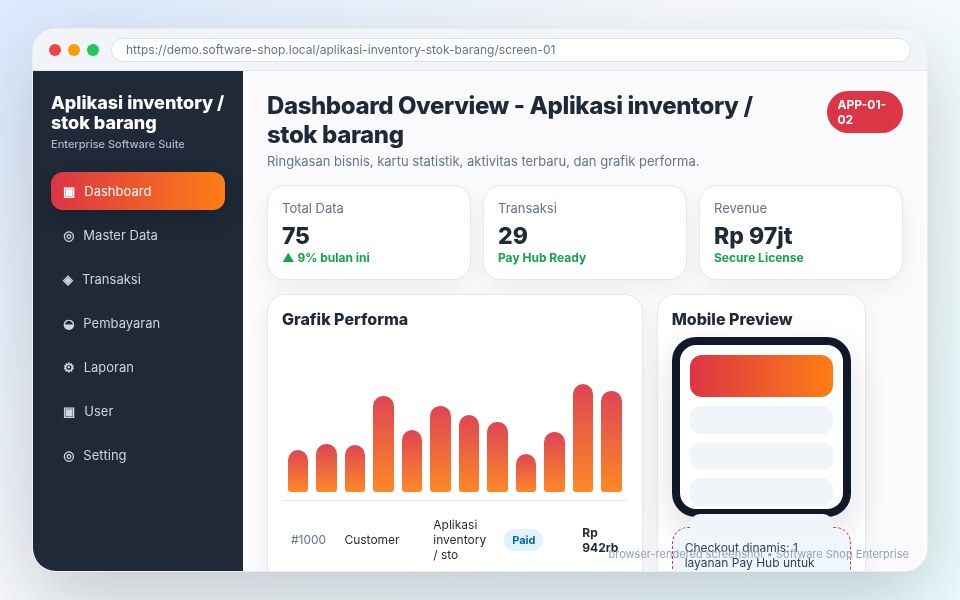Image resolution: width=960 pixels, height=600 pixels.
Task: Click the 'Grafik Performa' heading
Action: [x=345, y=319]
